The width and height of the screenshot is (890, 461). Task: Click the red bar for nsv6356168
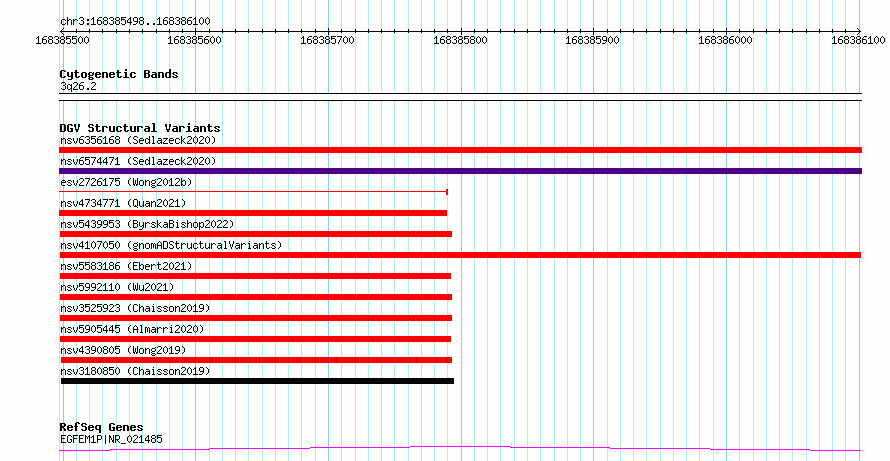tap(460, 150)
